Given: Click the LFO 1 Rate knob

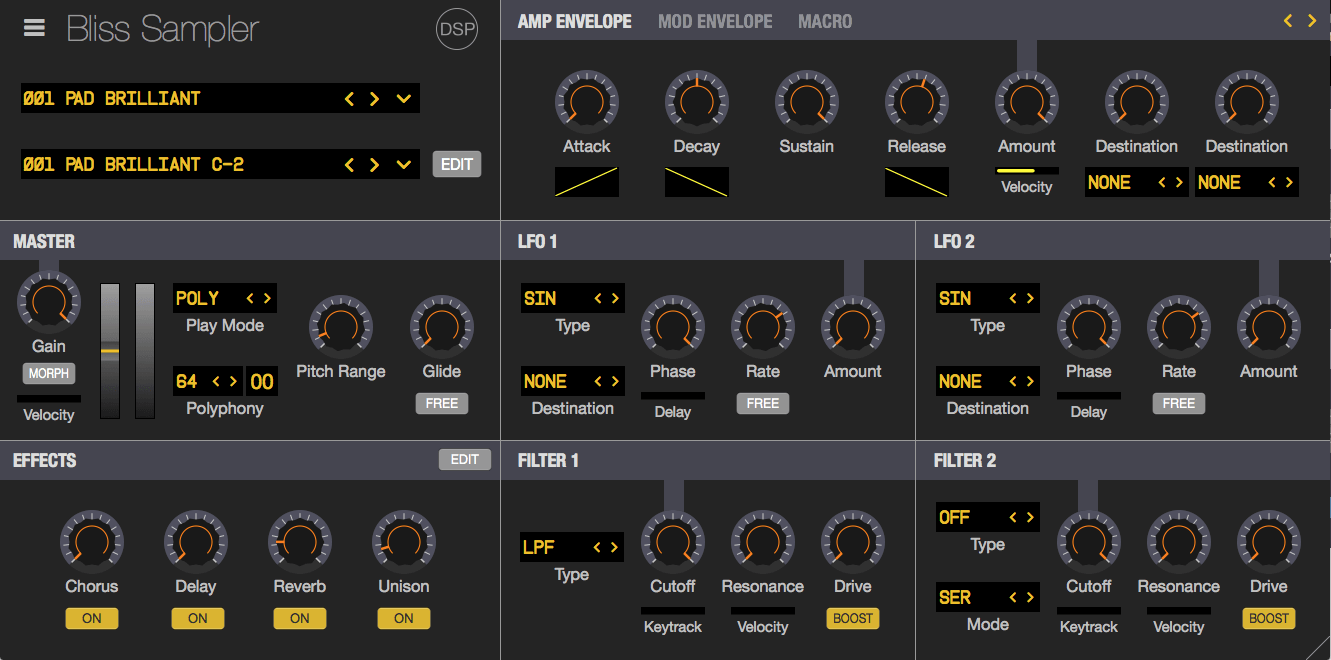Looking at the screenshot, I should [763, 326].
